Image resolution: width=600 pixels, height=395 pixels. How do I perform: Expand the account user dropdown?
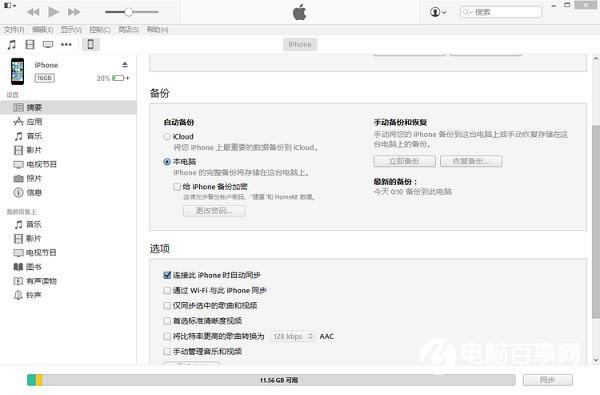tap(438, 12)
